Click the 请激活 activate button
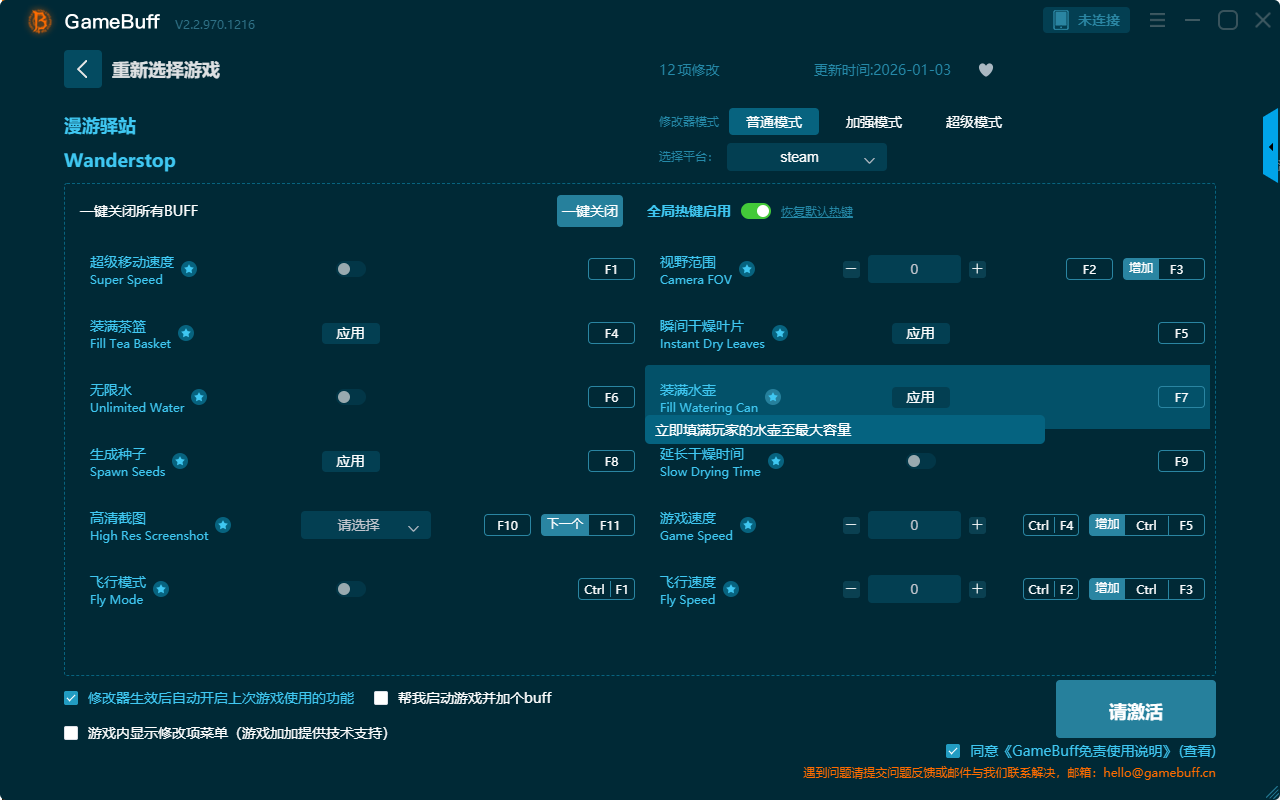The image size is (1280, 800). [x=1135, y=710]
